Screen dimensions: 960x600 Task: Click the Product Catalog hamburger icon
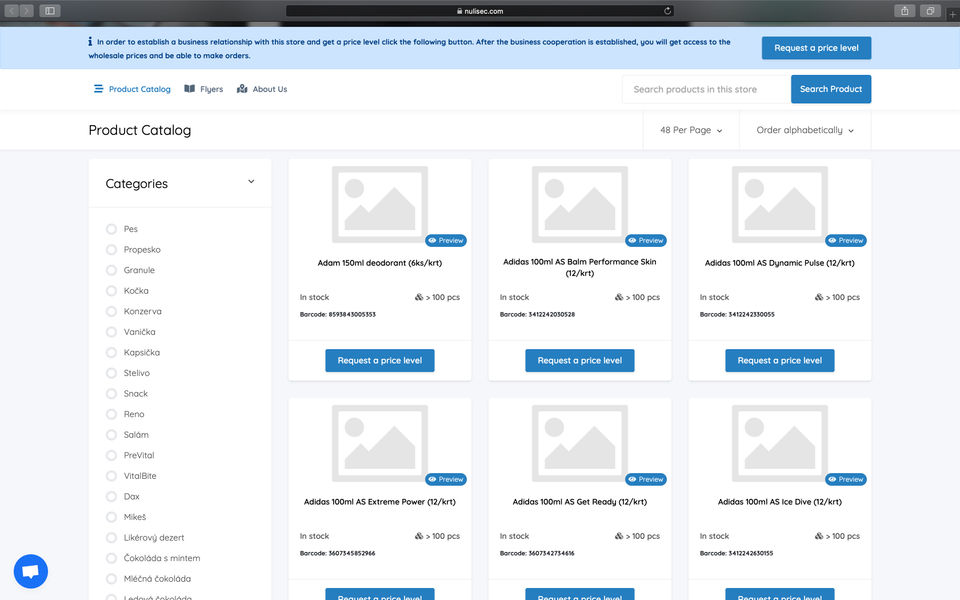pyautogui.click(x=98, y=89)
